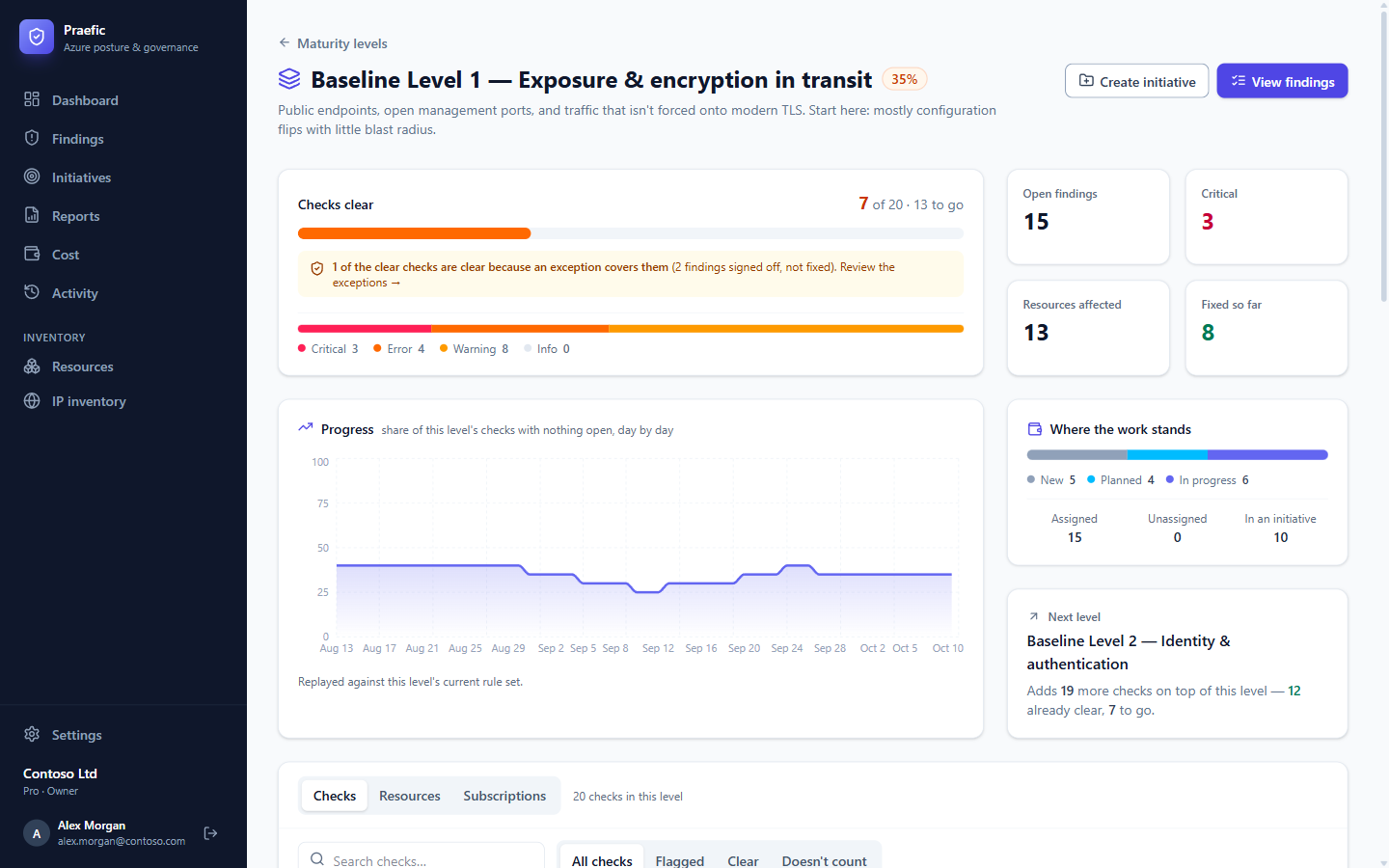Click the layers icon beside the page title
The height and width of the screenshot is (868, 1389).
tap(289, 79)
